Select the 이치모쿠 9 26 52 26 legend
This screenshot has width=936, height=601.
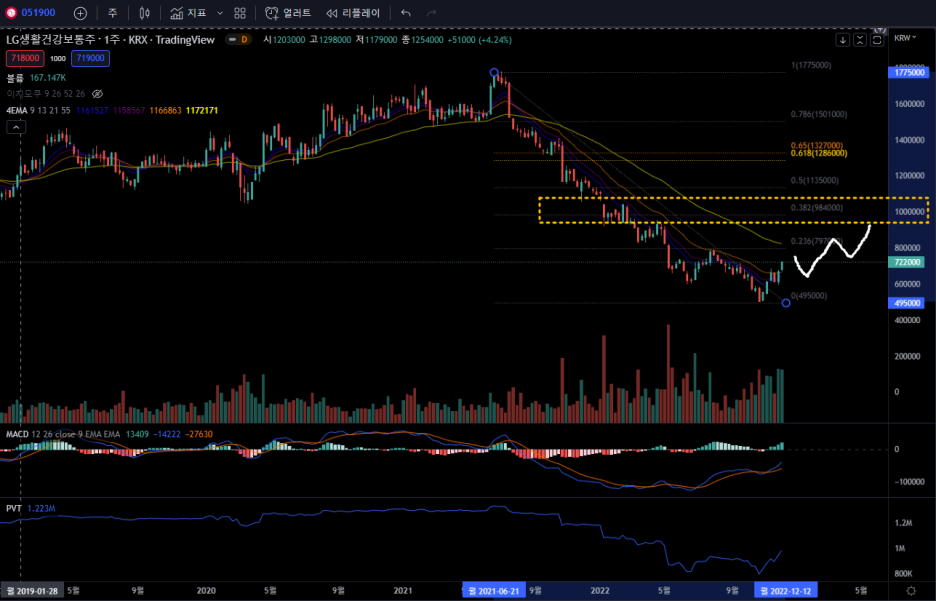click(x=45, y=94)
